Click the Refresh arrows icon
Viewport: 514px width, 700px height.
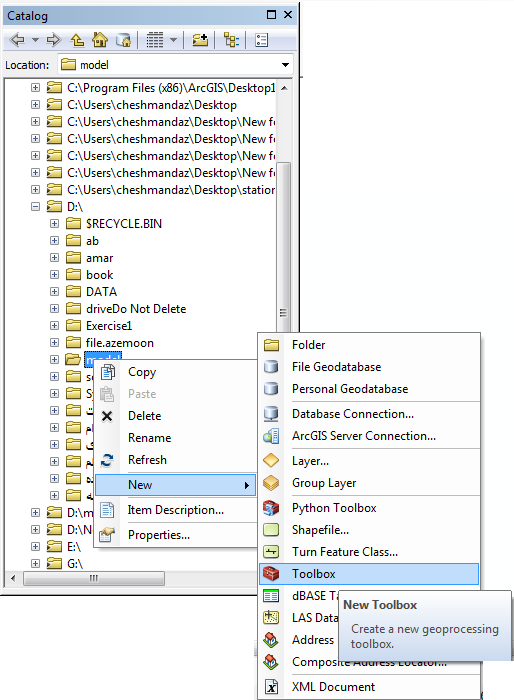[107, 460]
